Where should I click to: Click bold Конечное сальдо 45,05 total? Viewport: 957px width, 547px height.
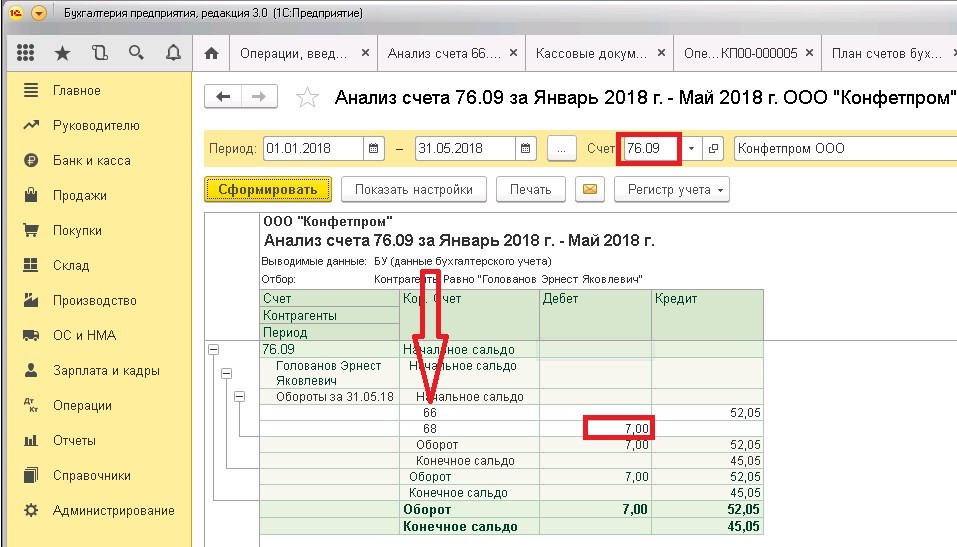pos(707,526)
